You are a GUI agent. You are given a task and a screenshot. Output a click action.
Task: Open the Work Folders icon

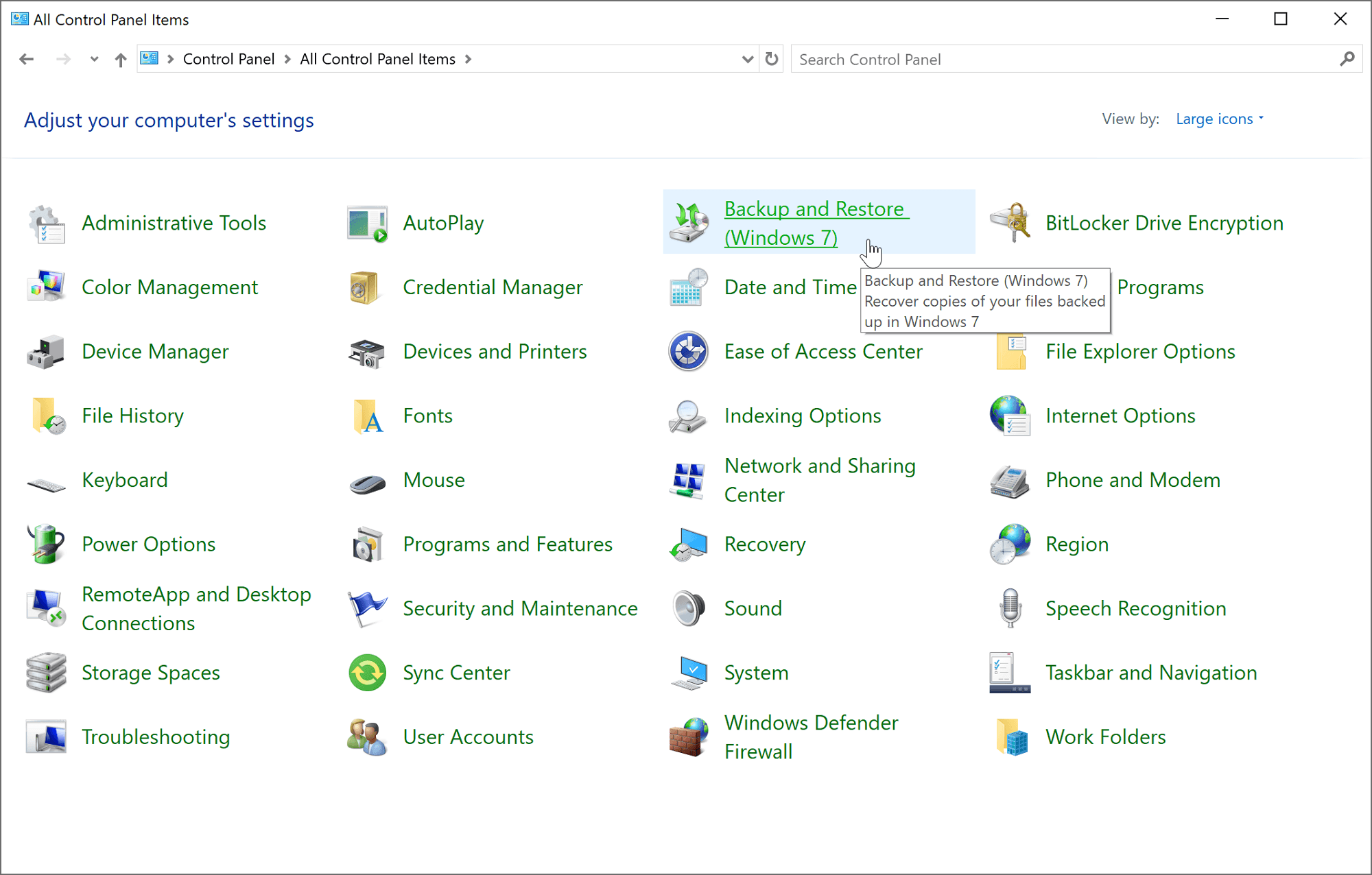pyautogui.click(x=1012, y=737)
